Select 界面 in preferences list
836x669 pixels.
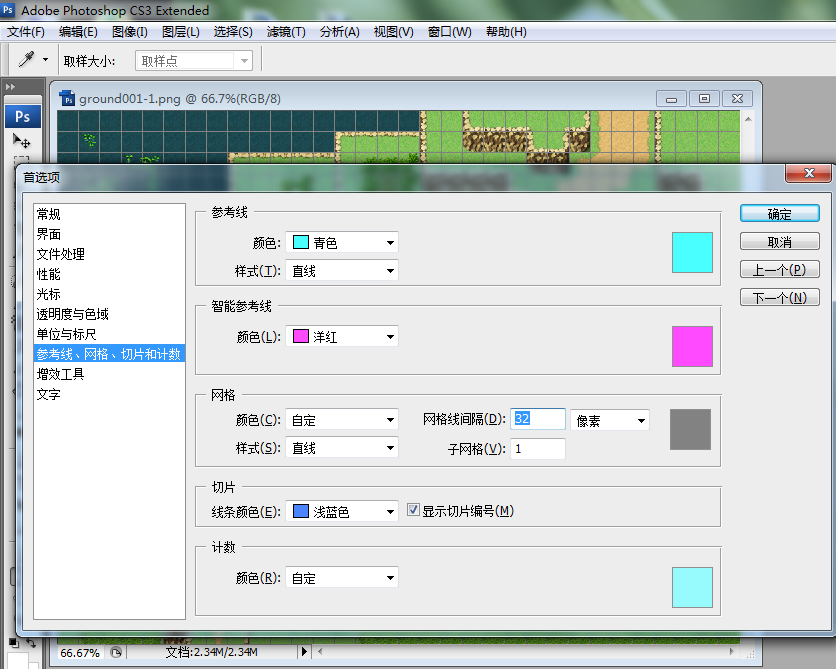(109, 234)
